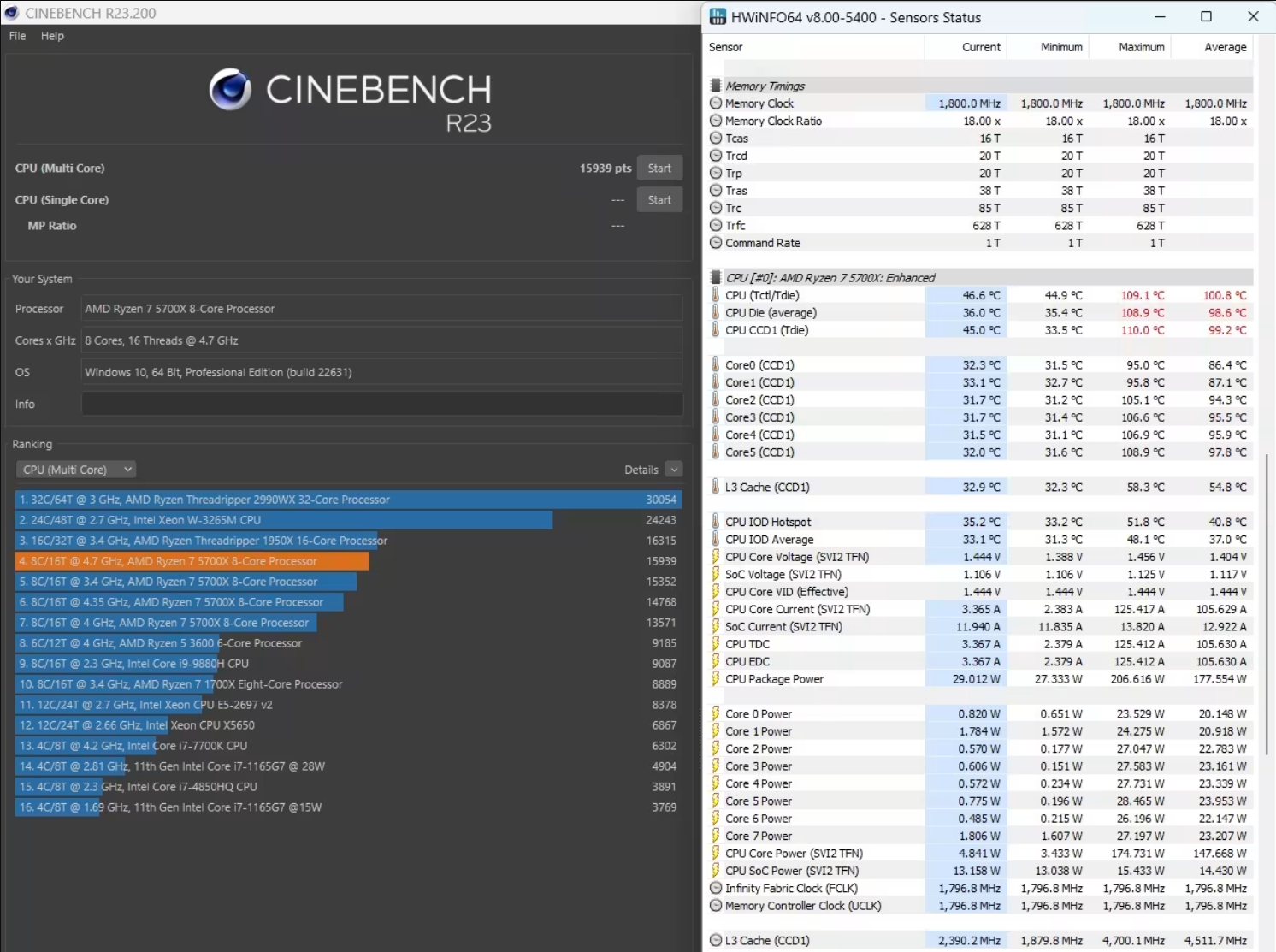The image size is (1276, 952).
Task: Click the thermometer icon beside L3 Cache (CCD1)
Action: pos(716,486)
